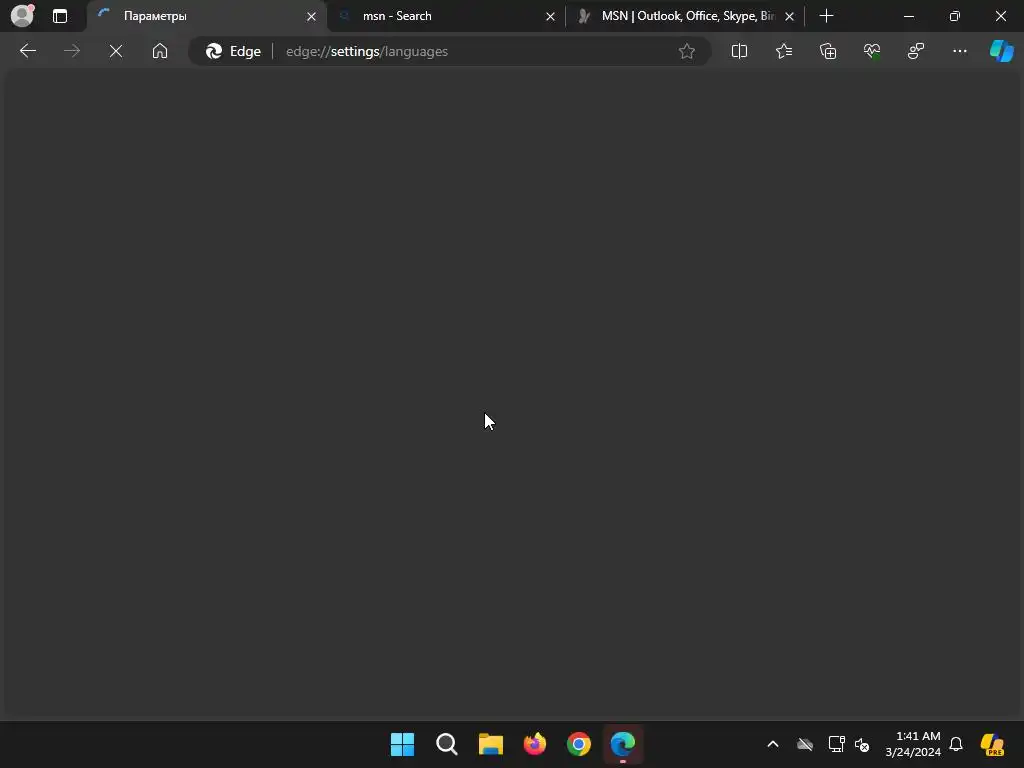Close the msn - Search tab
Image resolution: width=1024 pixels, height=768 pixels.
(x=551, y=16)
